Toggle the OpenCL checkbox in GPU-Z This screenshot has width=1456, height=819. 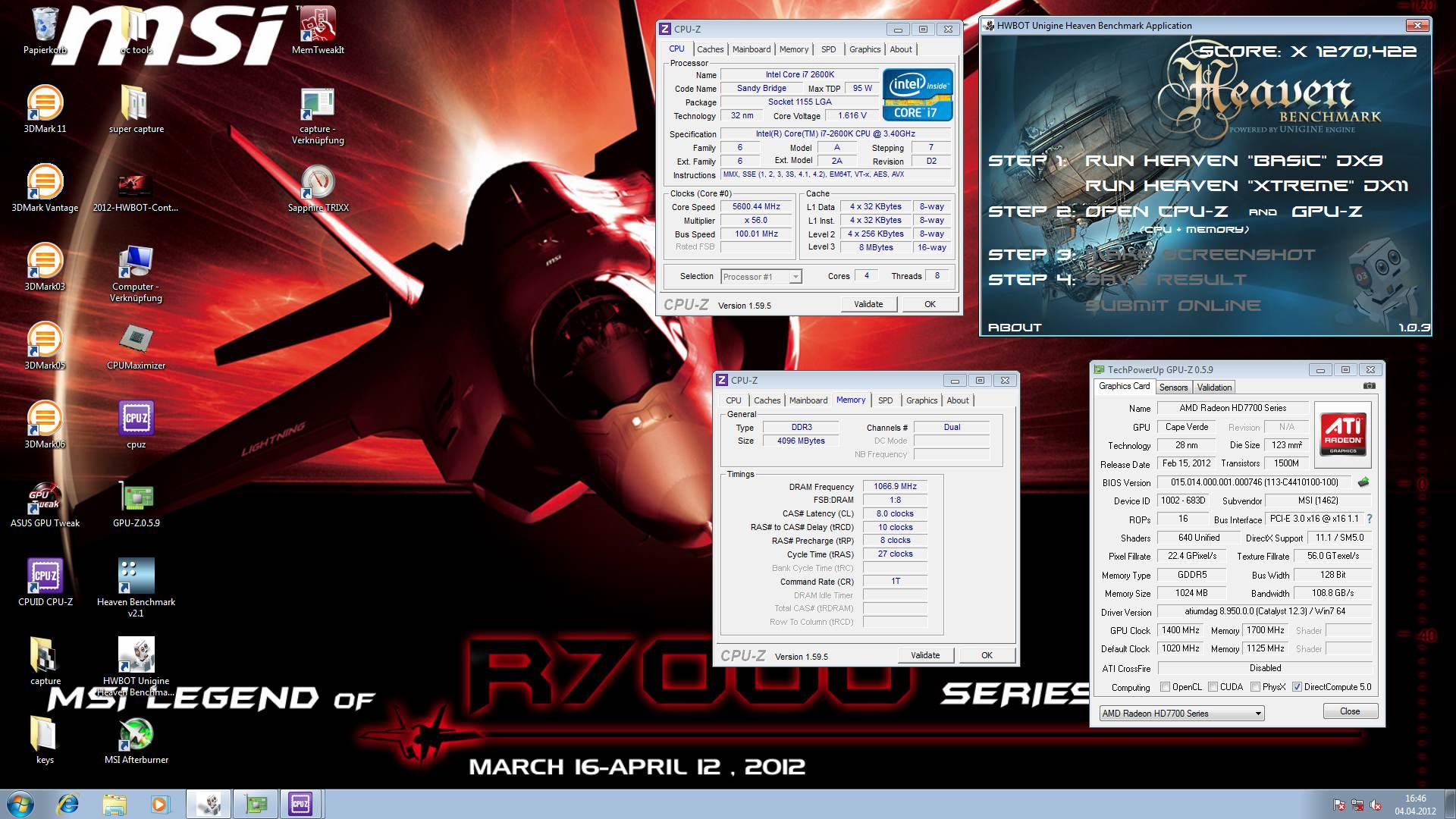pyautogui.click(x=1166, y=687)
